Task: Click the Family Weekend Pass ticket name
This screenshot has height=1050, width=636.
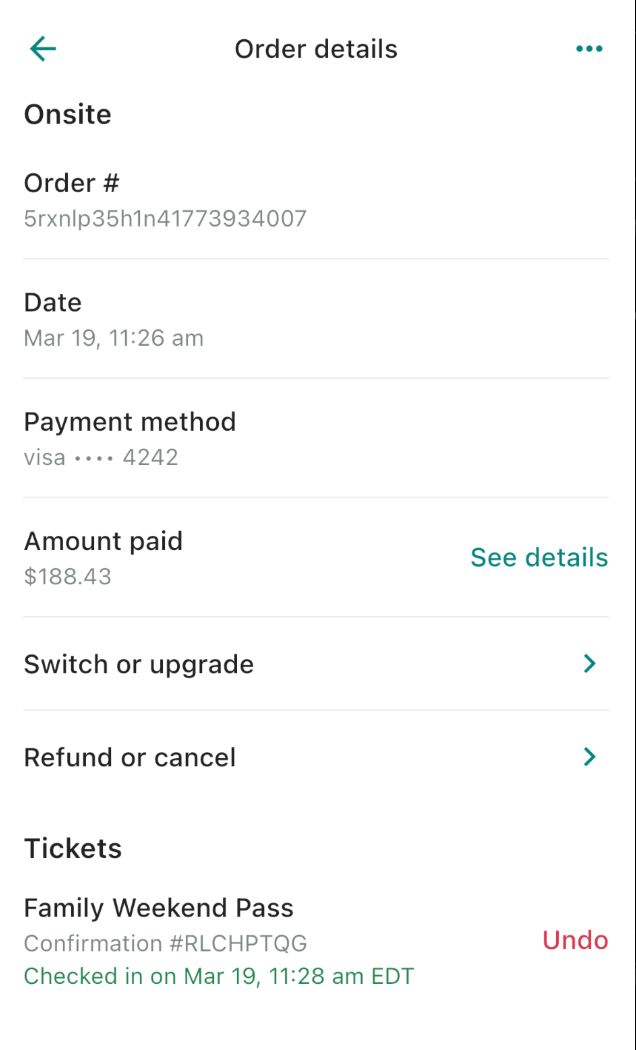Action: pos(159,908)
